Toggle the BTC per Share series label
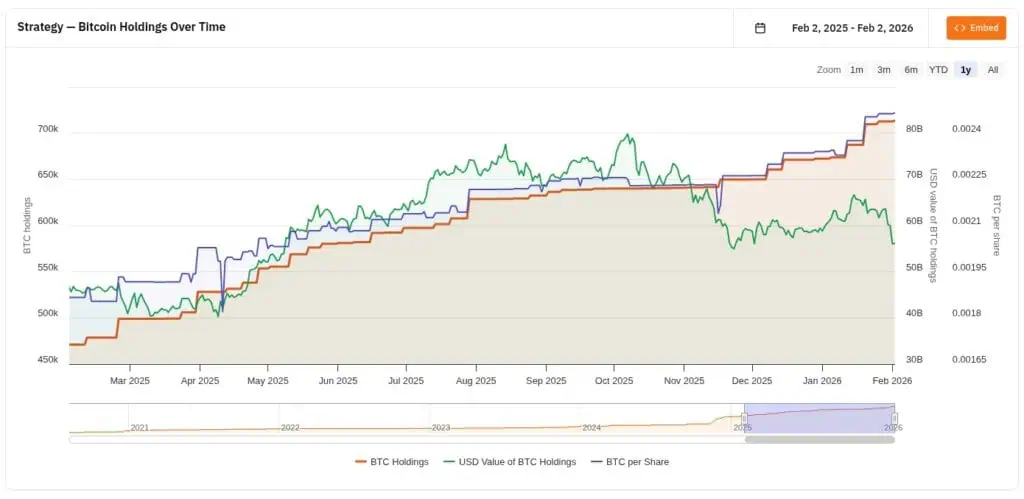1024x499 pixels. [x=638, y=462]
